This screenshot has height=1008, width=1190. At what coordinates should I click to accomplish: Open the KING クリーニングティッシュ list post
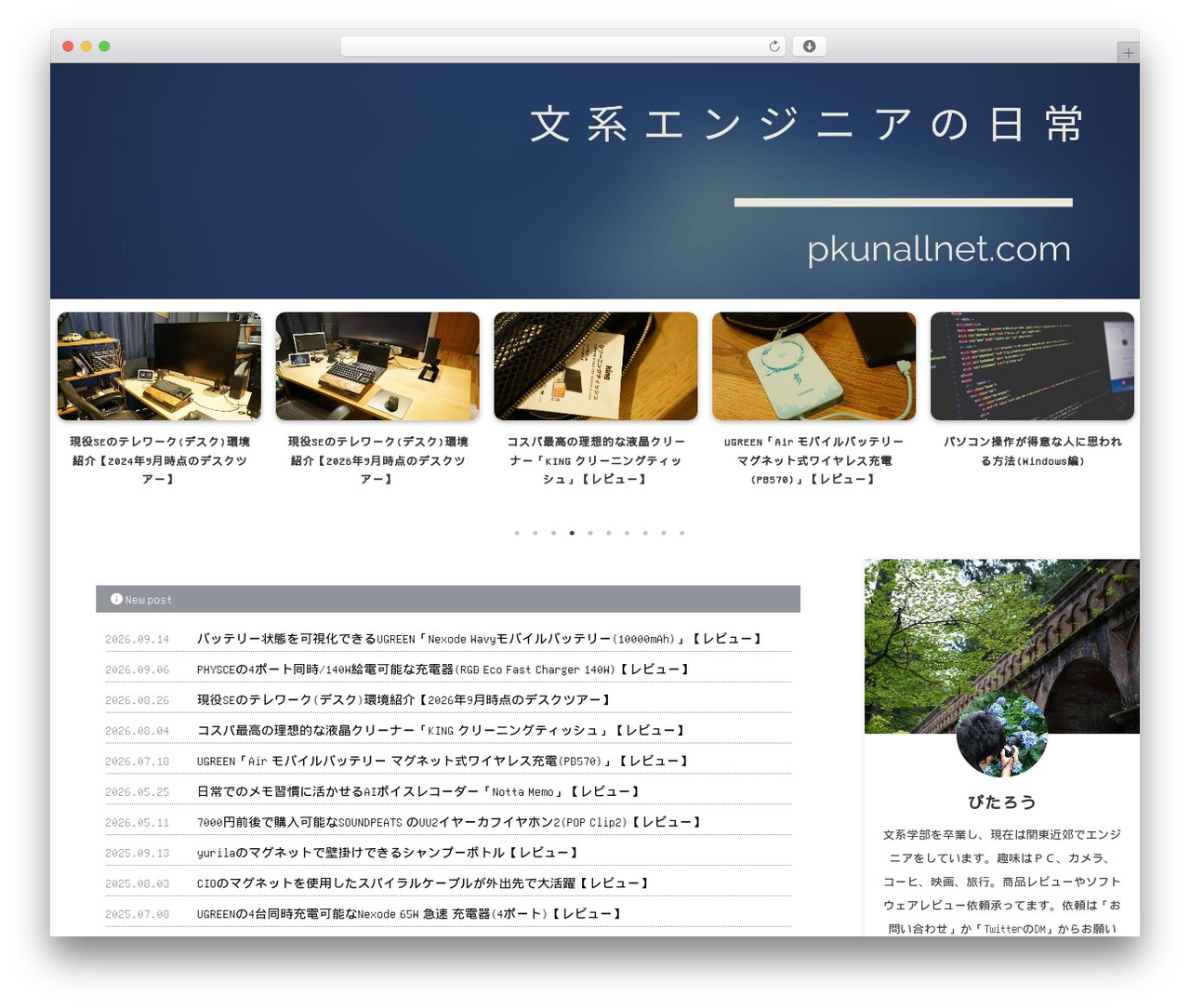pyautogui.click(x=442, y=731)
